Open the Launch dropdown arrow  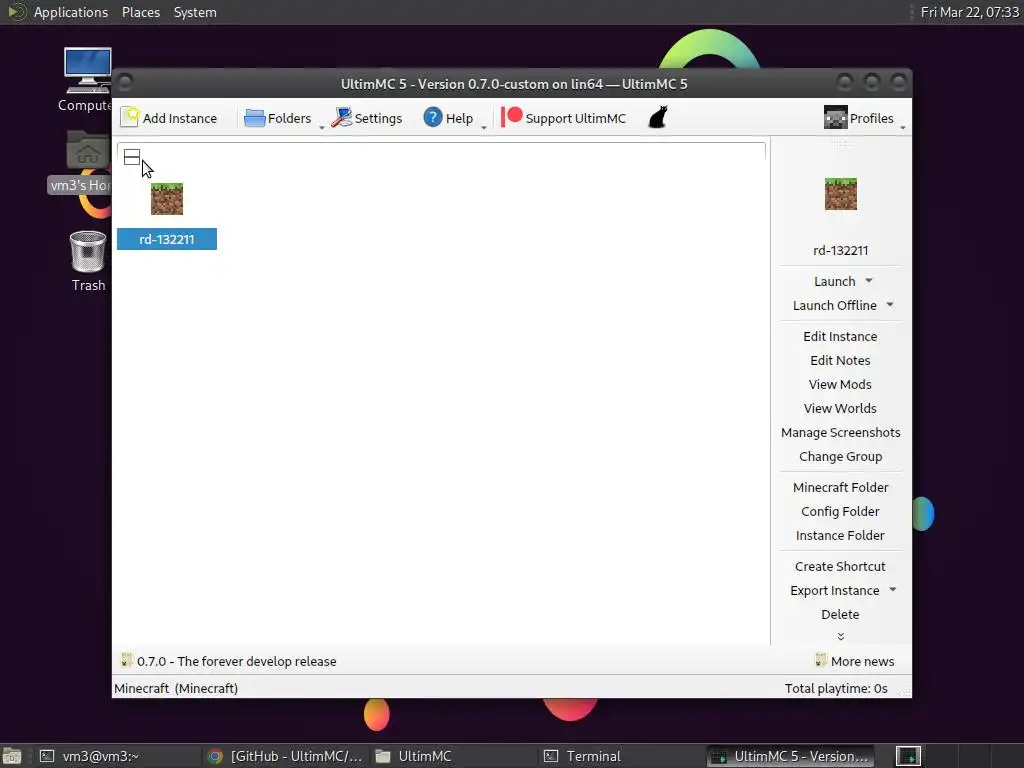pos(869,281)
